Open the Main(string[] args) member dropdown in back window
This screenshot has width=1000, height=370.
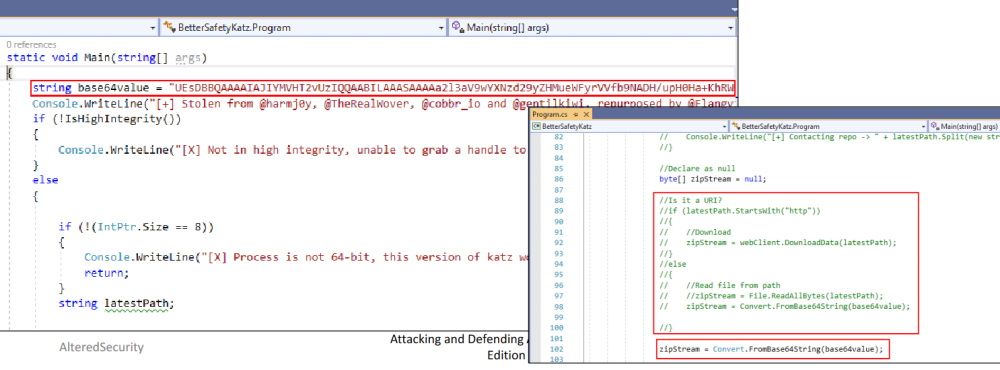(x=592, y=27)
